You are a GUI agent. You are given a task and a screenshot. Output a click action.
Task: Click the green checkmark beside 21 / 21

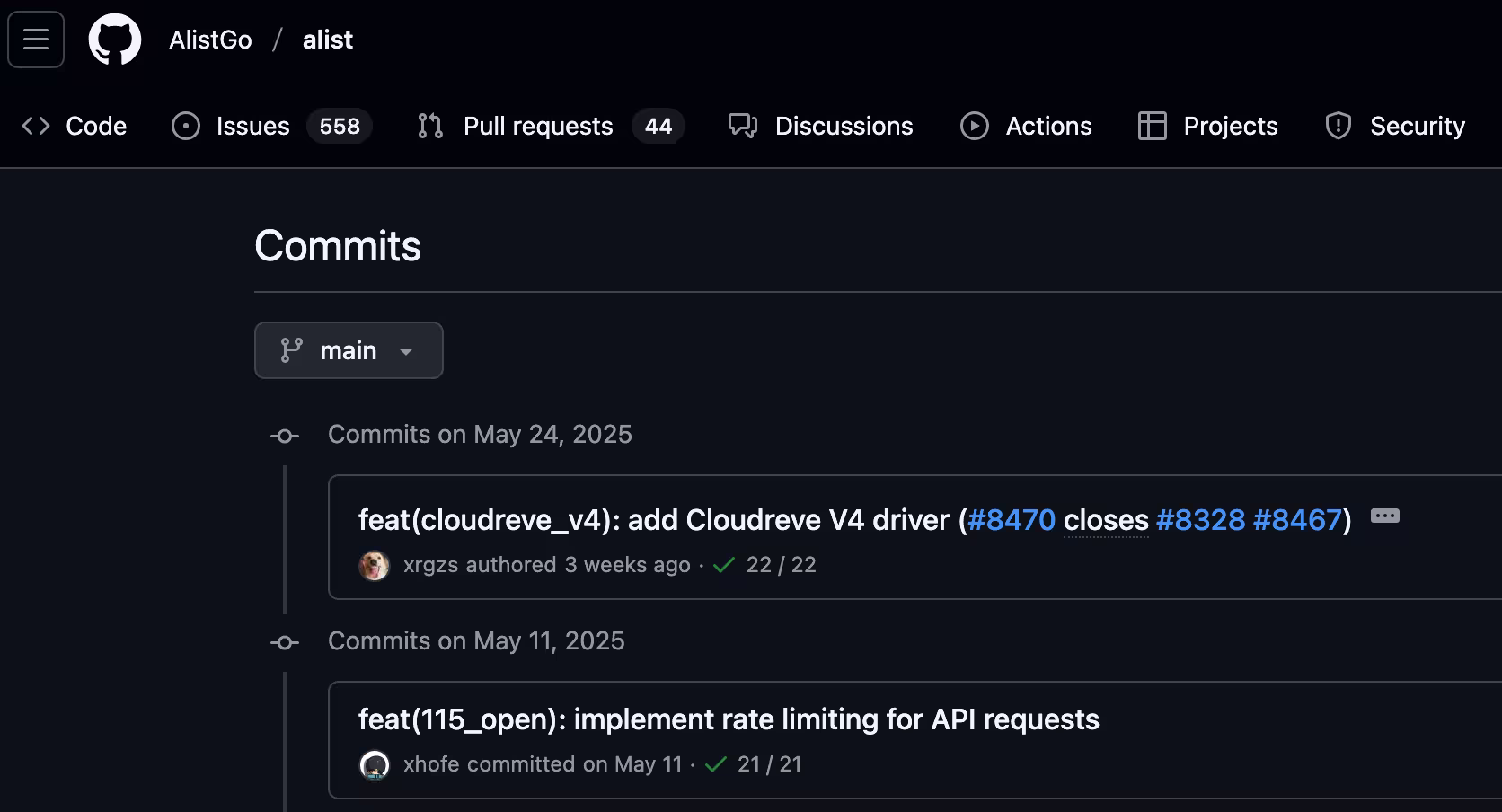[716, 764]
